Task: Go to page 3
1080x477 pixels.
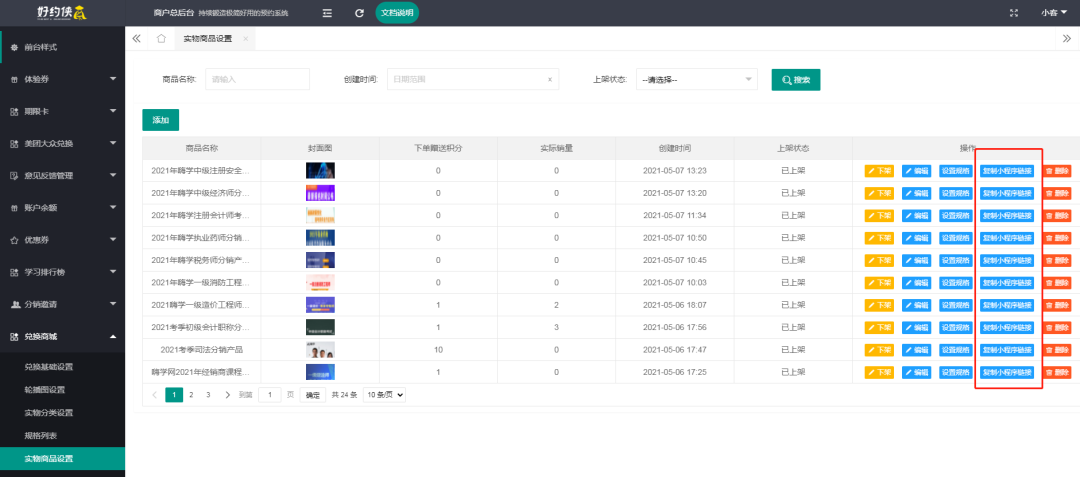Action: [x=208, y=395]
